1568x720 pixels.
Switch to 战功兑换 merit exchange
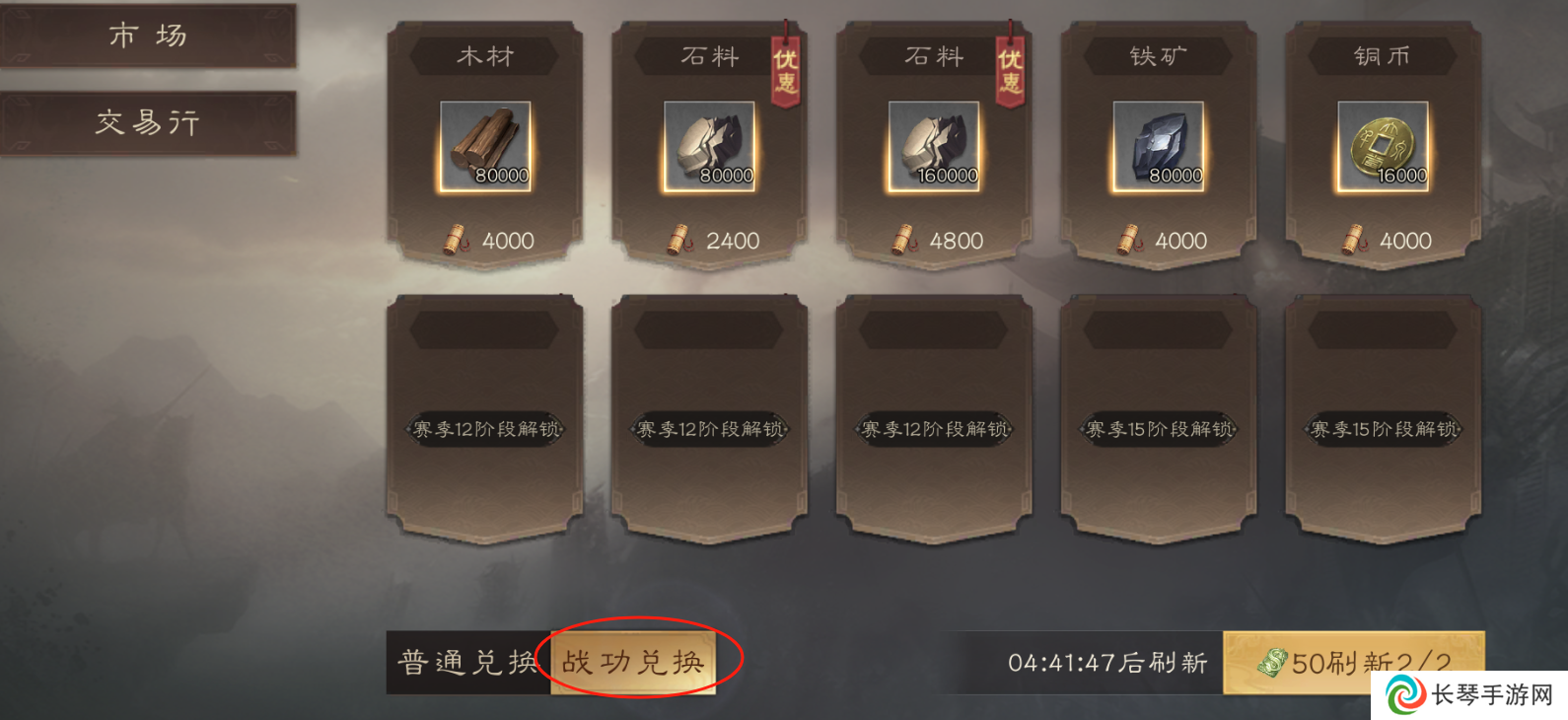point(633,663)
